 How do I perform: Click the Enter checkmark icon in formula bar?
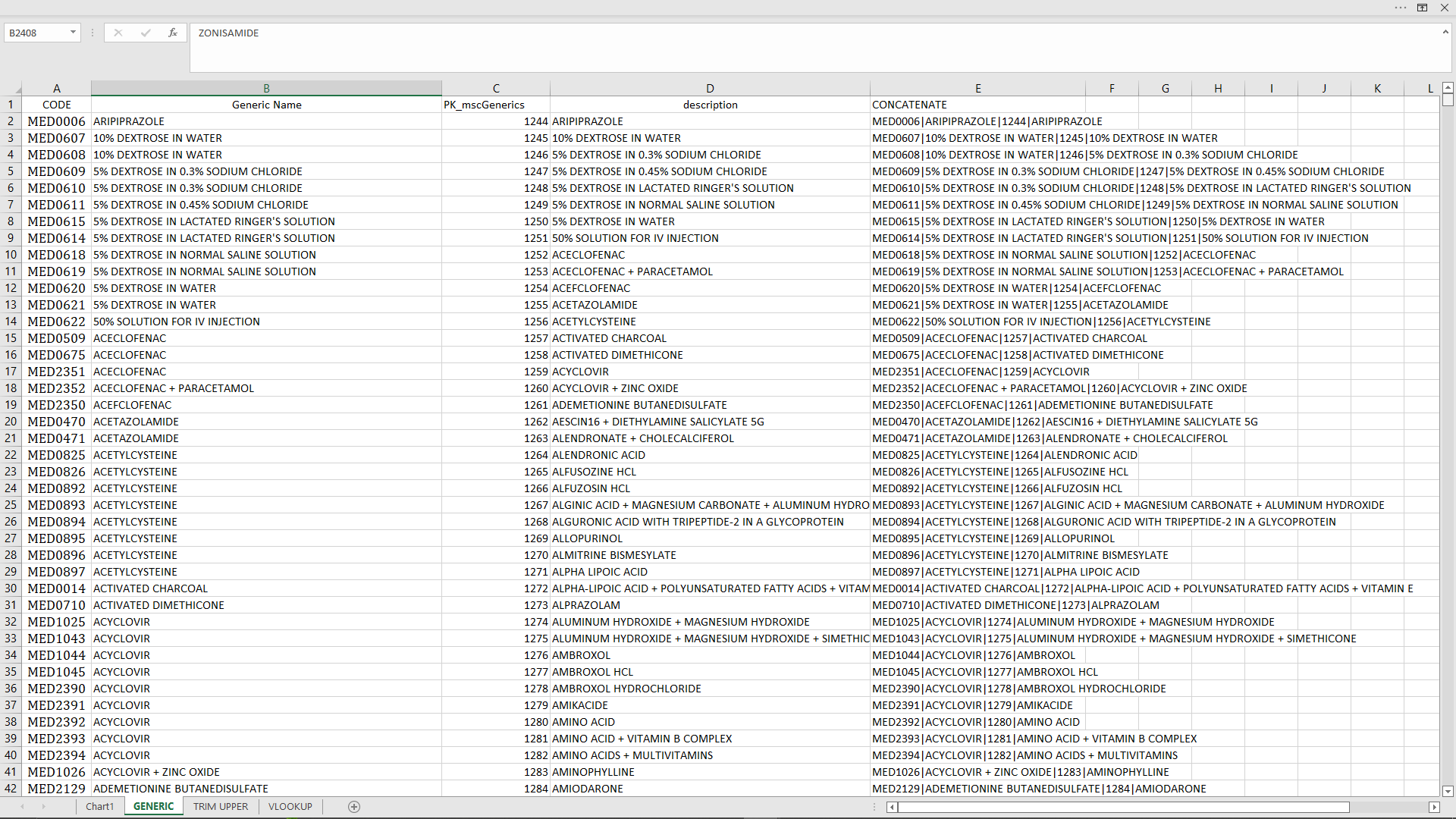click(145, 33)
